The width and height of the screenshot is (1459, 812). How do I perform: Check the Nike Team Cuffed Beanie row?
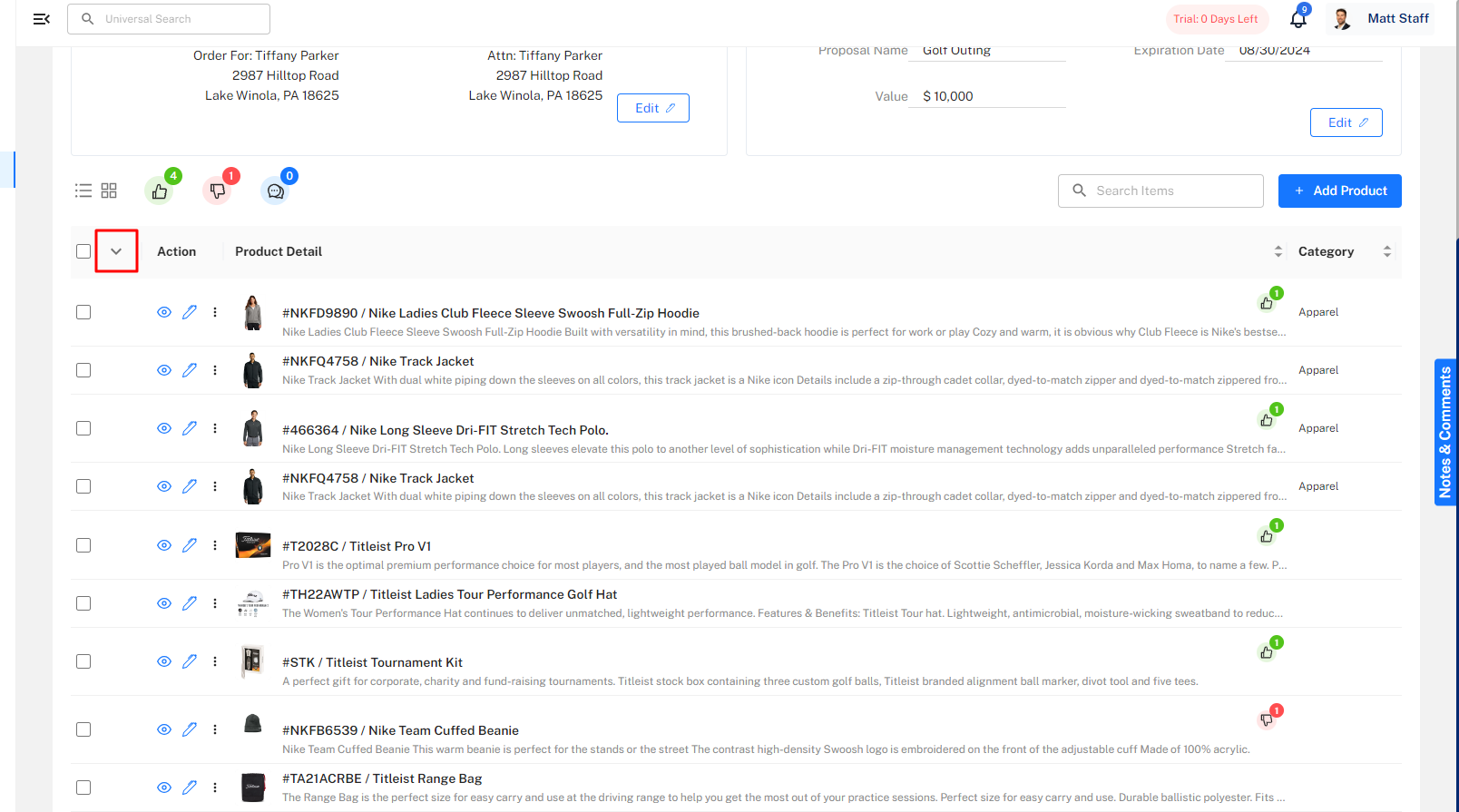point(83,729)
